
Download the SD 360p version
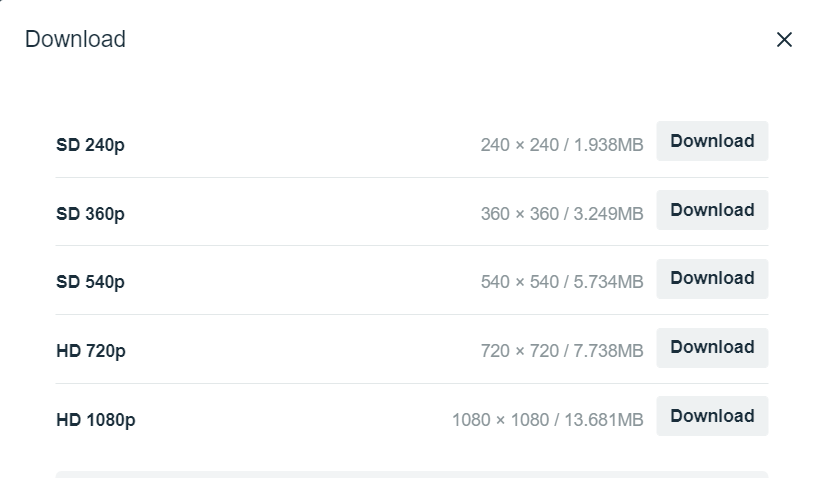712,210
